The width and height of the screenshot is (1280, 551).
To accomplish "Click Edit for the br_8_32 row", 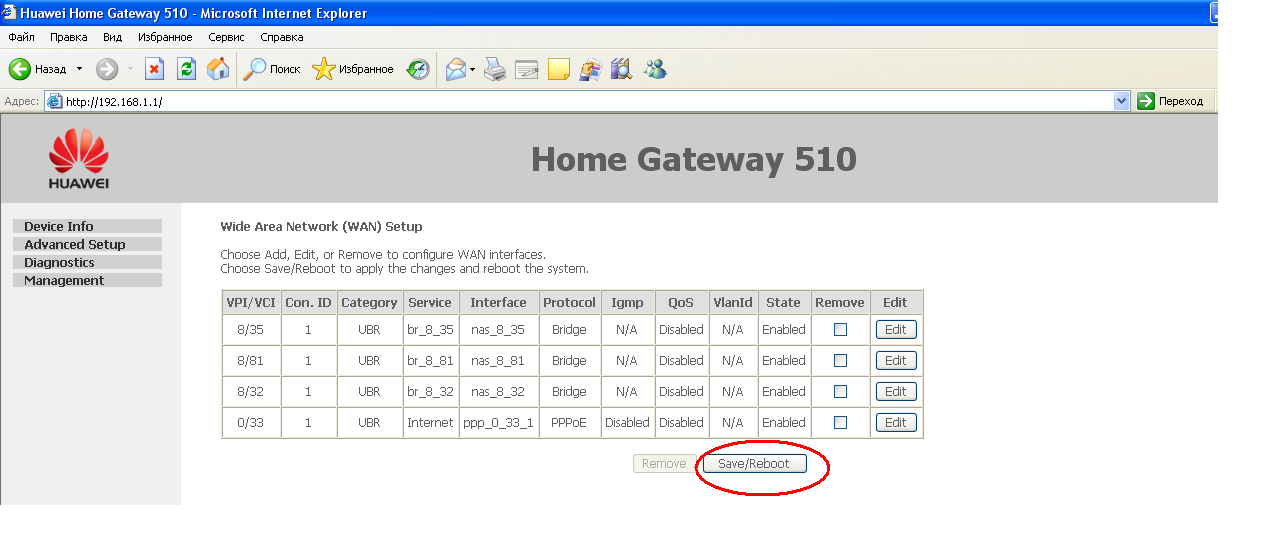I will 896,391.
